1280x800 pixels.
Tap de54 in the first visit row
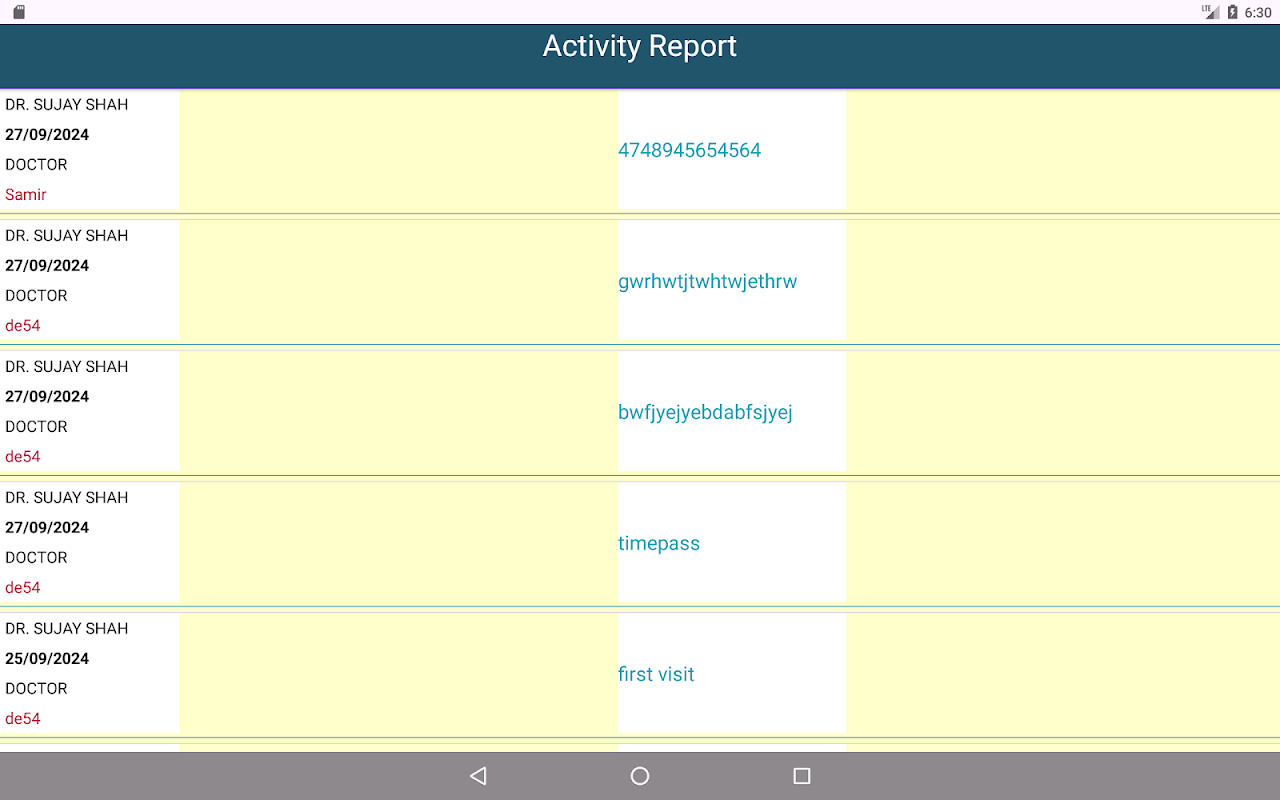point(23,718)
